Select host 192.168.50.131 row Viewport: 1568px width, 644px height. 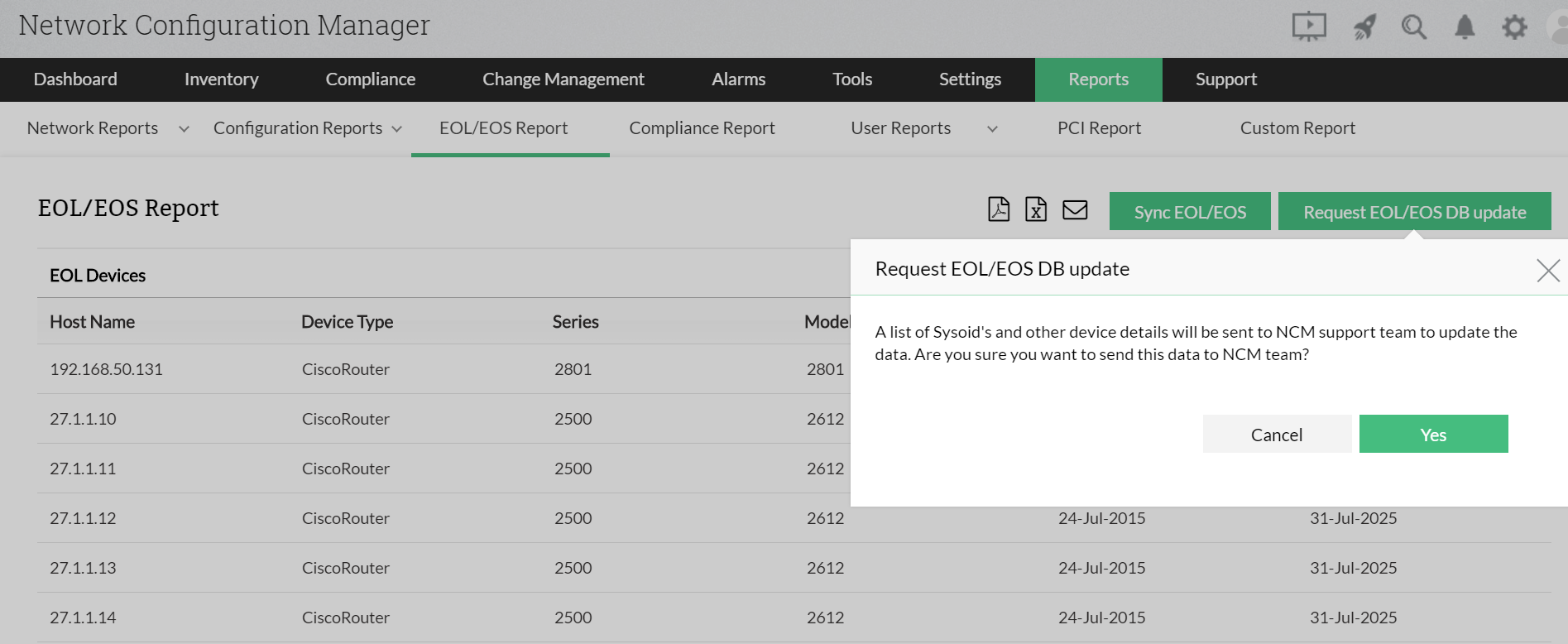tap(106, 369)
